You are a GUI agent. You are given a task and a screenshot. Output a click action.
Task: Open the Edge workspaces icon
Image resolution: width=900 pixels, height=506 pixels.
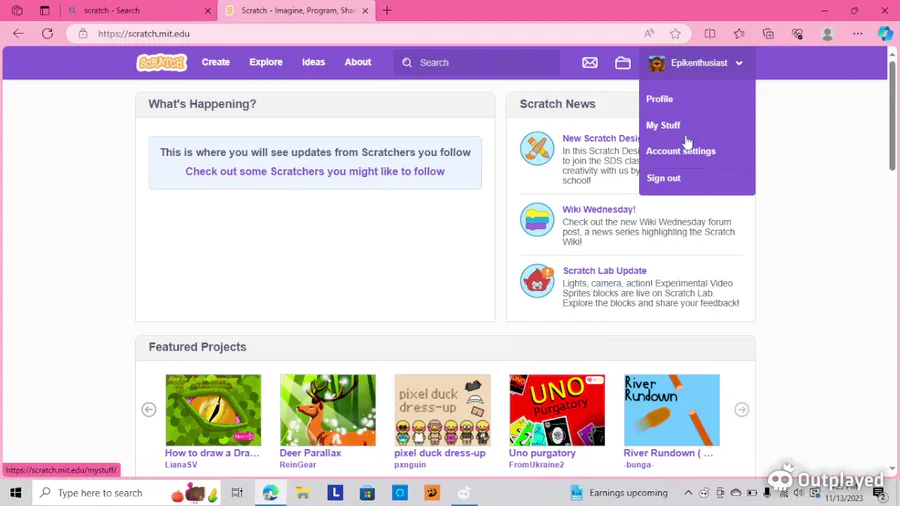[x=17, y=10]
